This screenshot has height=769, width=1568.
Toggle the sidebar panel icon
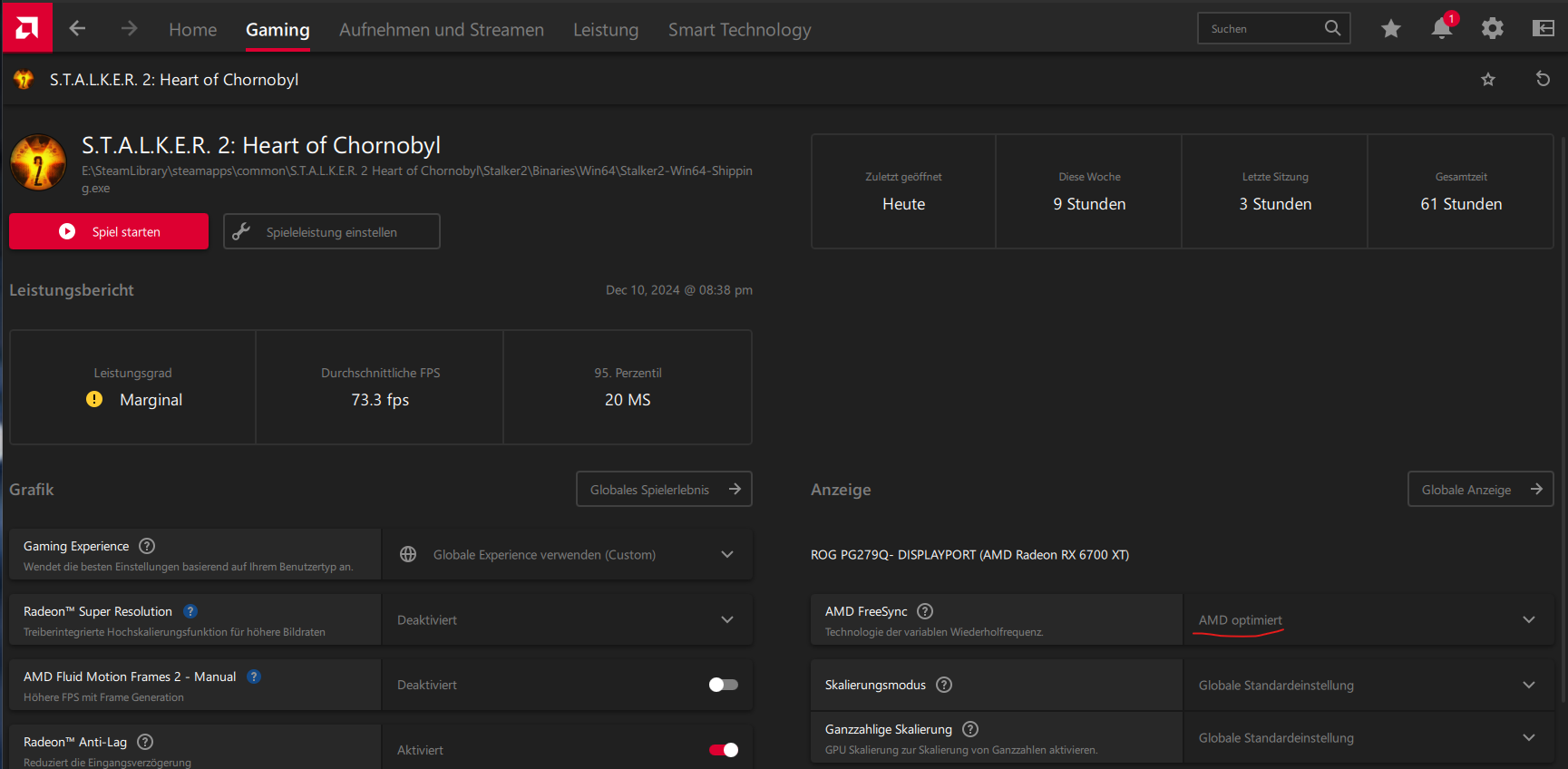pos(1544,29)
